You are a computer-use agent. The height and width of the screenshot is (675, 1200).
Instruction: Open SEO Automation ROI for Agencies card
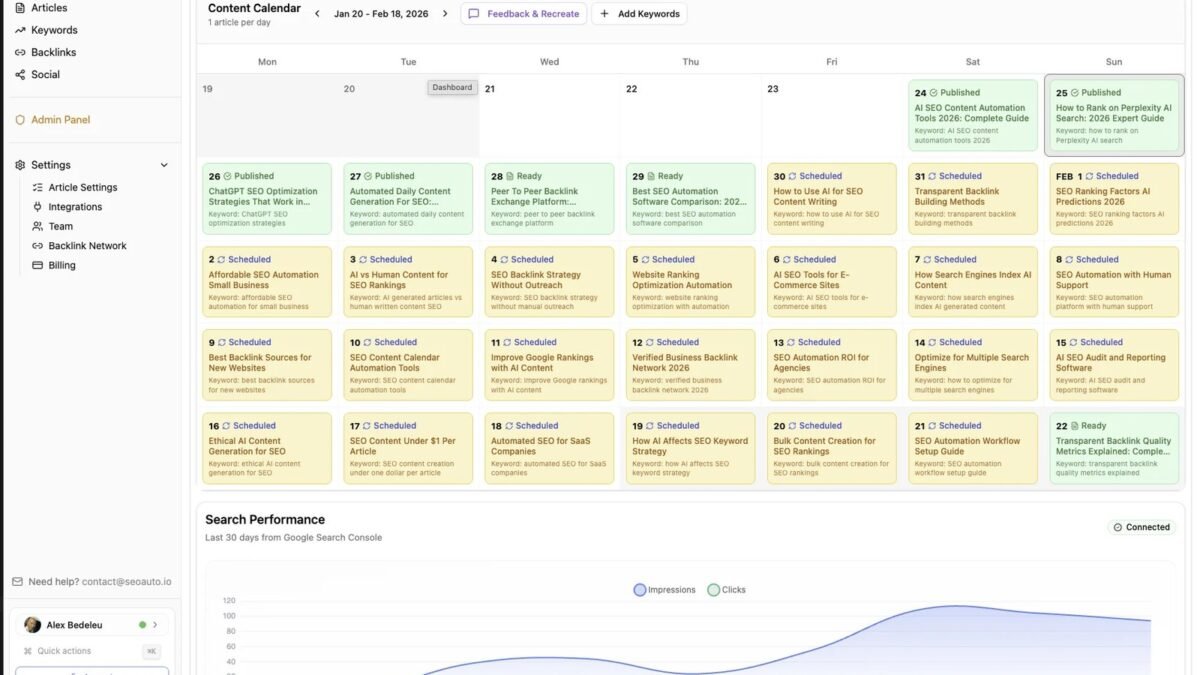pyautogui.click(x=832, y=365)
